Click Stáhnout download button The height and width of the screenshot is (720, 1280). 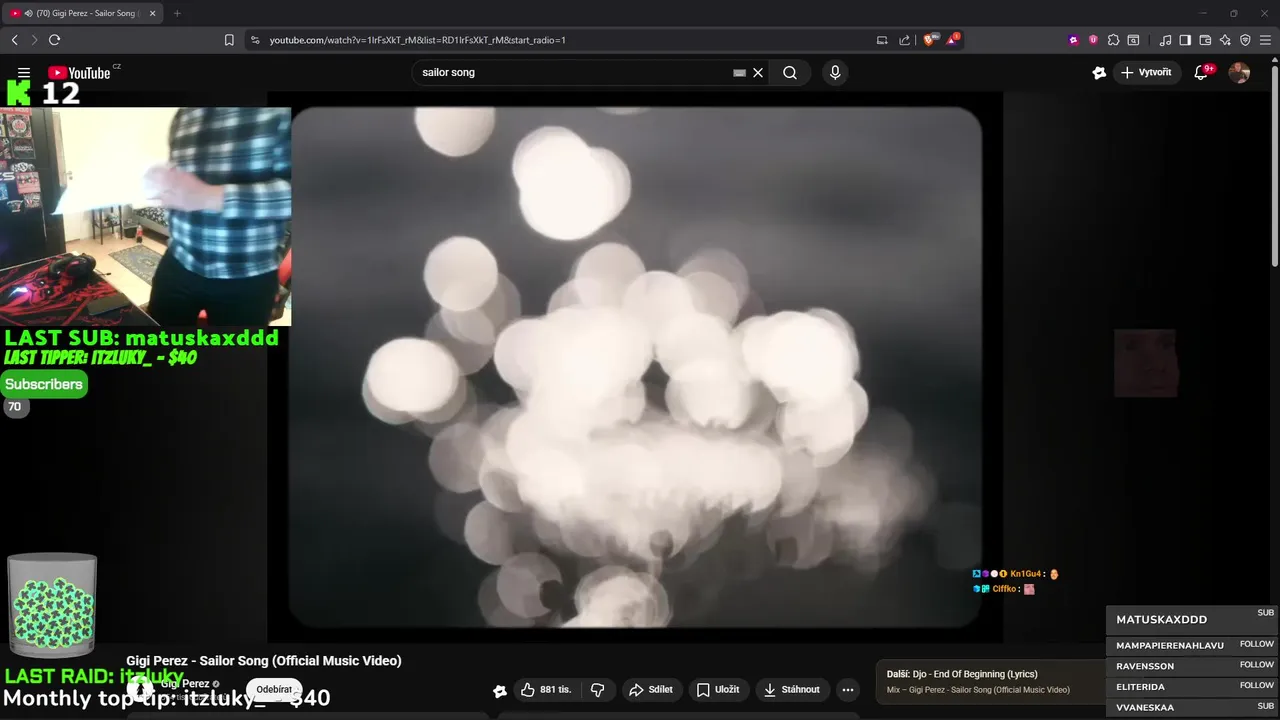pyautogui.click(x=792, y=690)
